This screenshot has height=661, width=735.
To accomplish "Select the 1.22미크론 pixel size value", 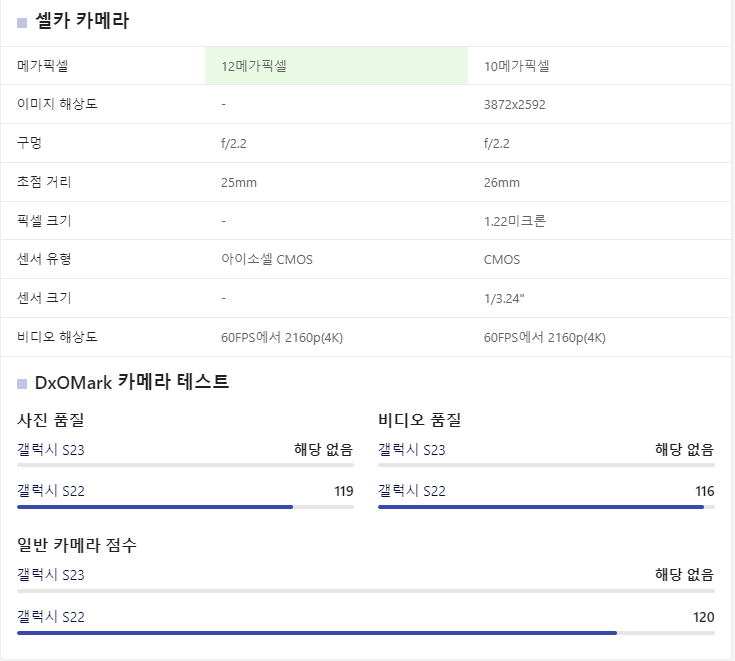I will (x=515, y=221).
